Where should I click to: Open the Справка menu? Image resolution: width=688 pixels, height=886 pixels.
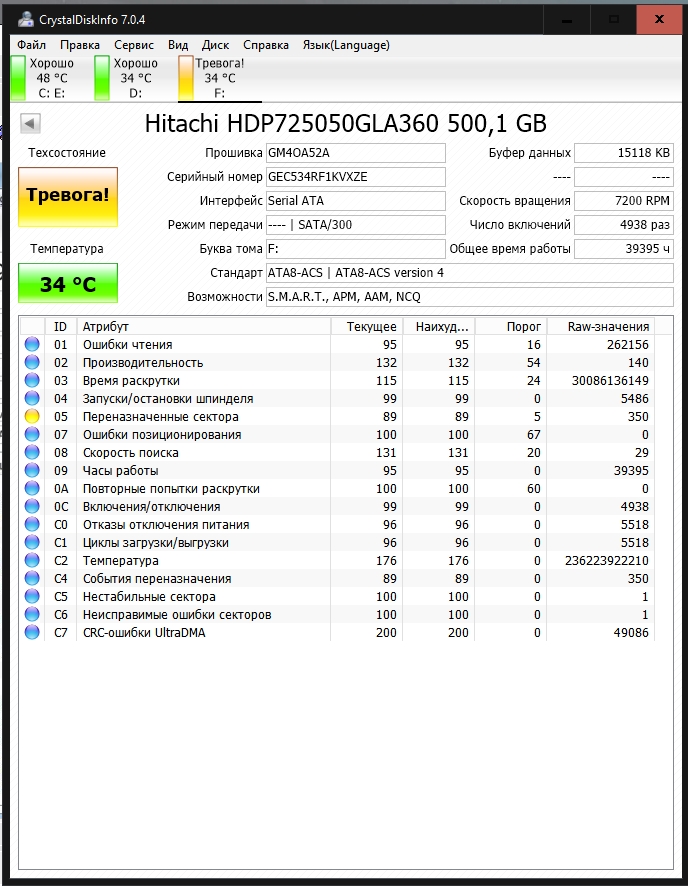pos(266,45)
